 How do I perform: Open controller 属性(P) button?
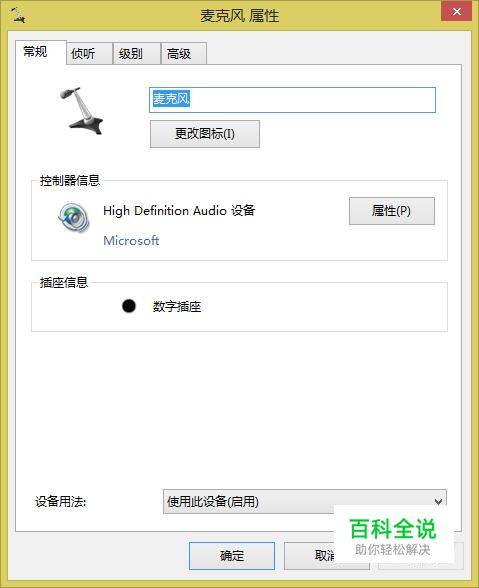[392, 211]
